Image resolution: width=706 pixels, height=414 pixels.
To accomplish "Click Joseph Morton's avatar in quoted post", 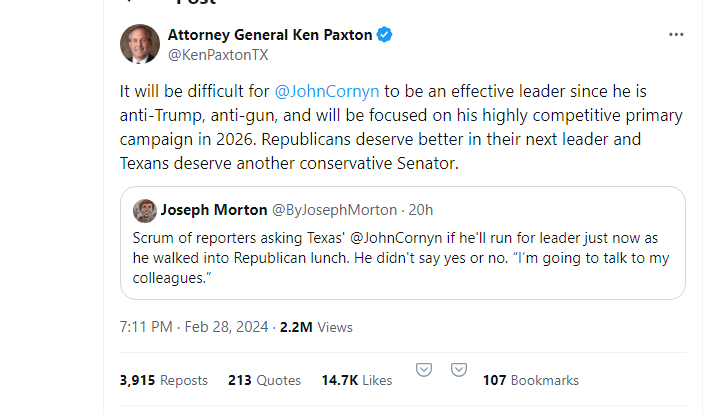I will pos(145,209).
